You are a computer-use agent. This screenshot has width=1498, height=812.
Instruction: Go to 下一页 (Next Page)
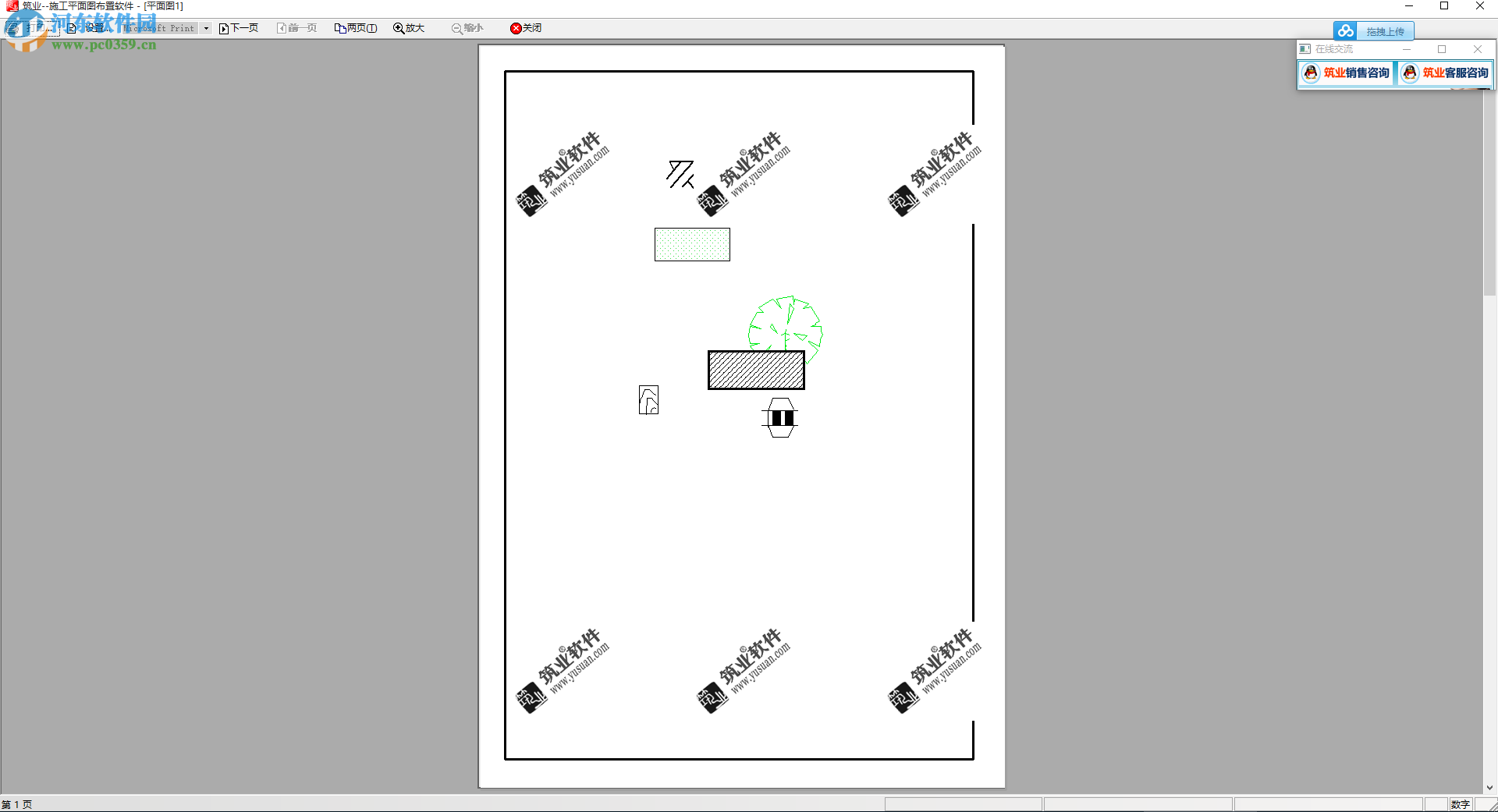(239, 28)
